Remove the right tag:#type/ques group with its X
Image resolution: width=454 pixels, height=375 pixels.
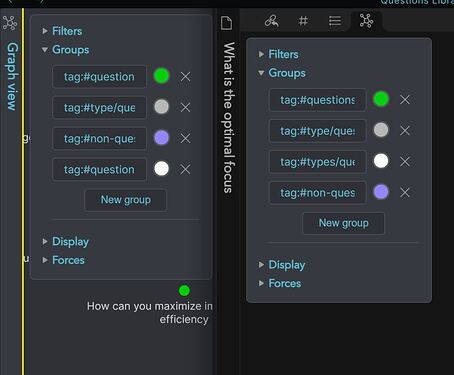[405, 131]
